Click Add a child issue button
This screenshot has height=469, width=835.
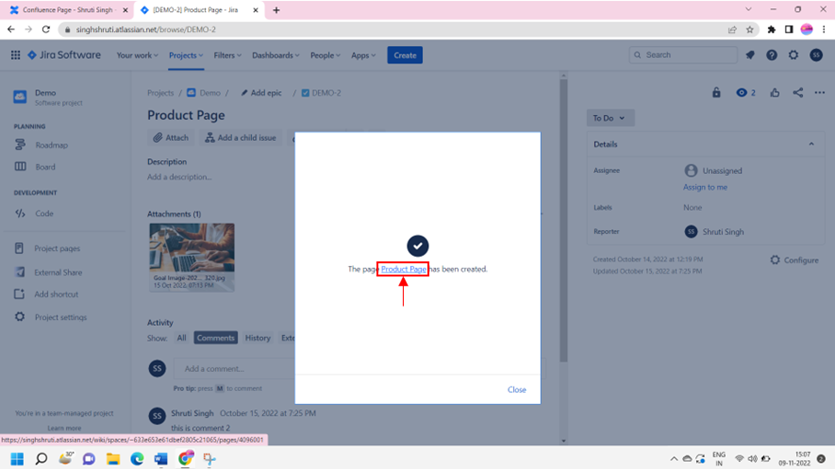point(241,138)
